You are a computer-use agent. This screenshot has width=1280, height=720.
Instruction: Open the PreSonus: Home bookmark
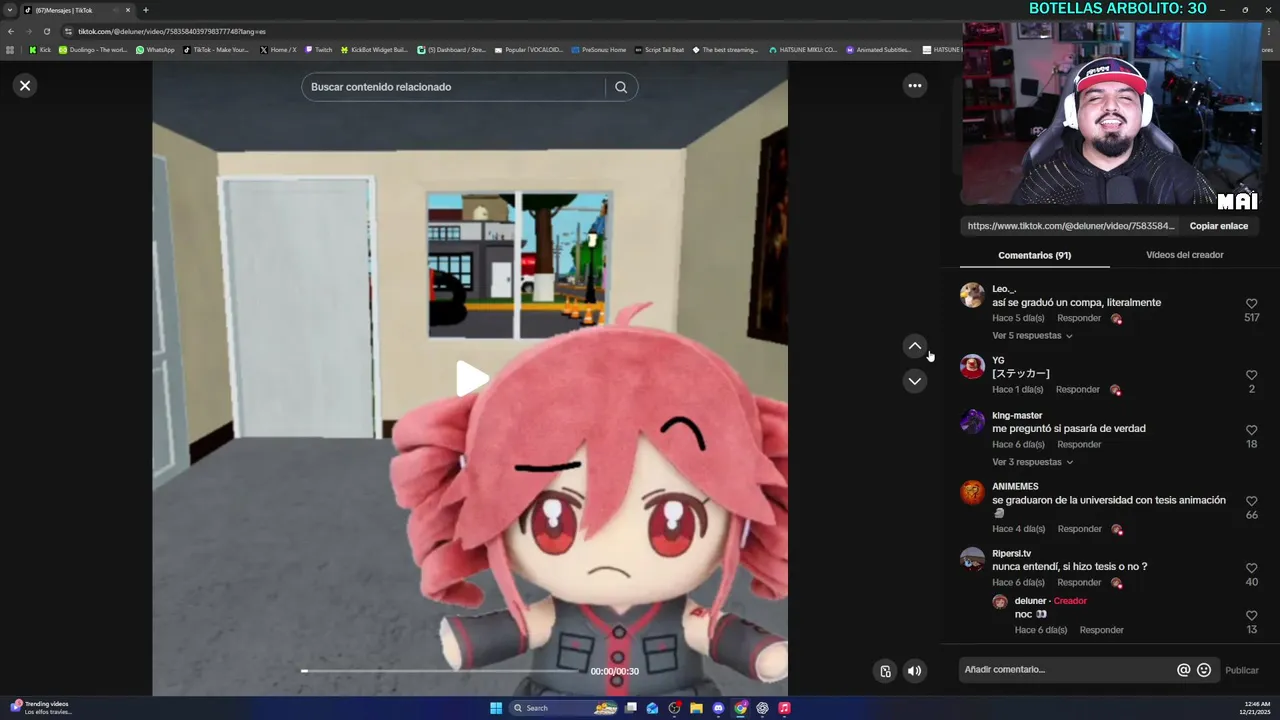click(598, 49)
